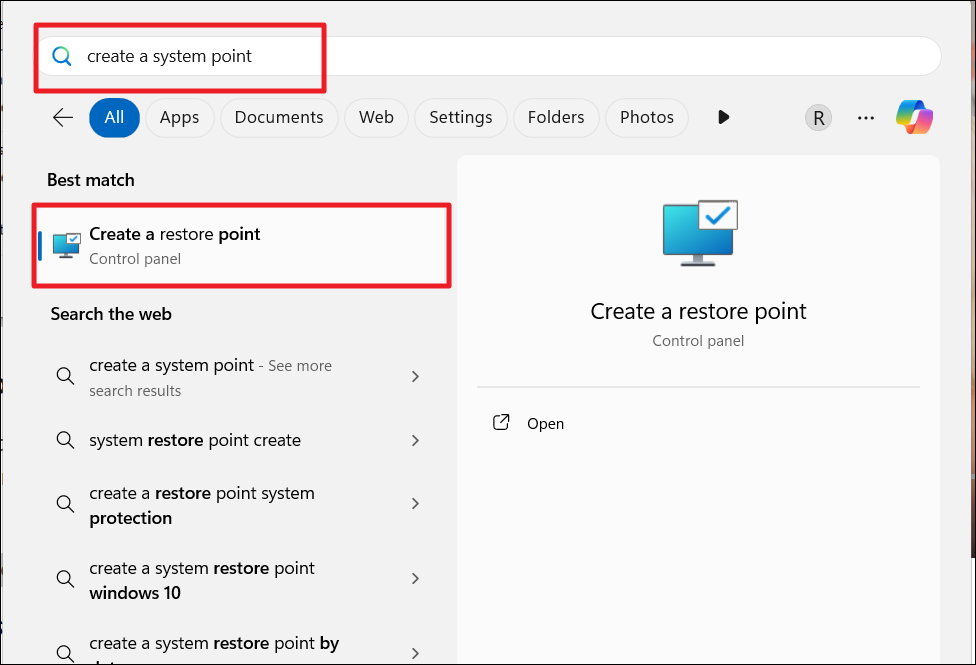Switch to the Apps filter tab
This screenshot has width=976, height=665.
point(179,118)
